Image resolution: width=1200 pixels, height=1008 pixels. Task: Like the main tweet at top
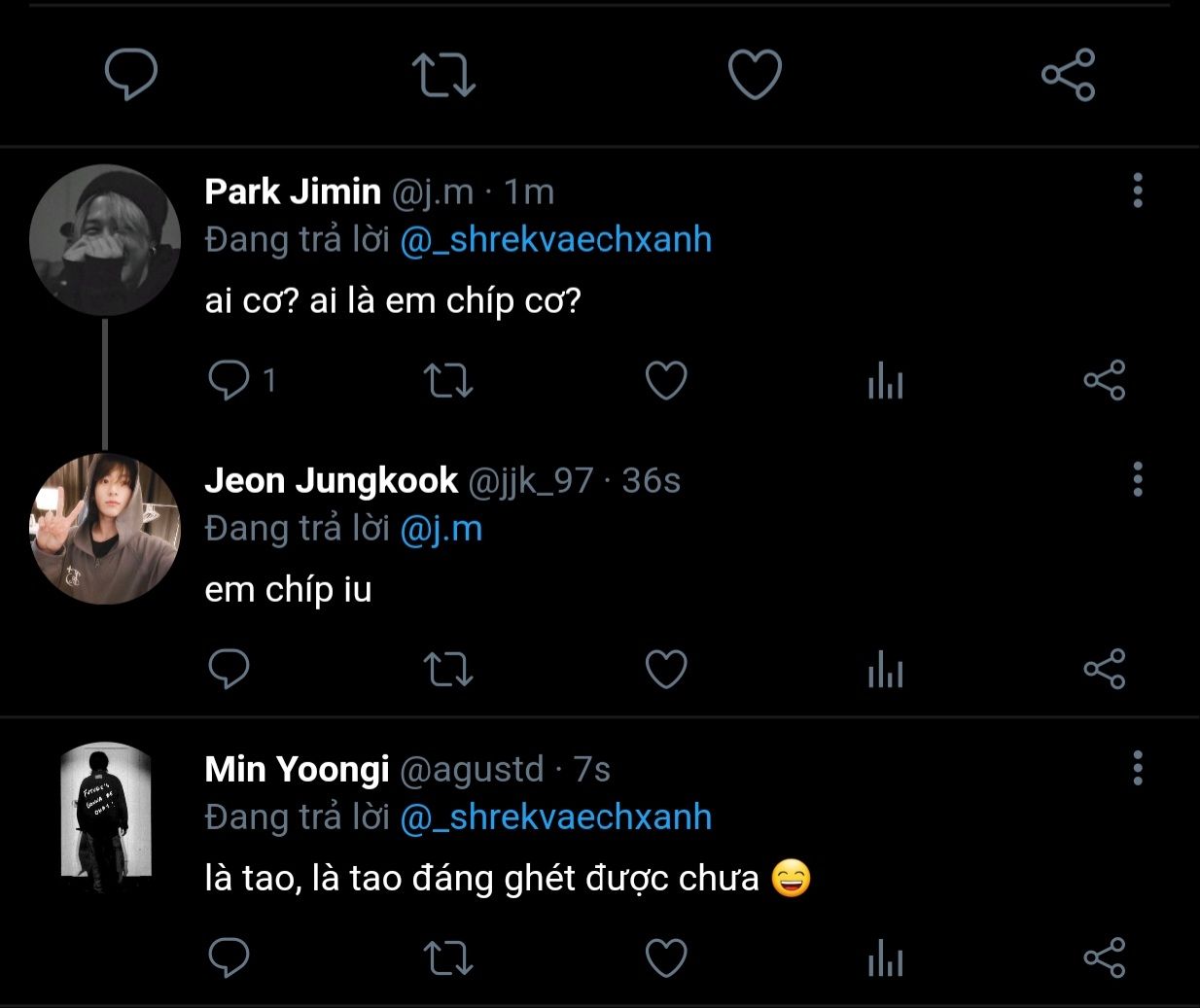click(x=755, y=75)
